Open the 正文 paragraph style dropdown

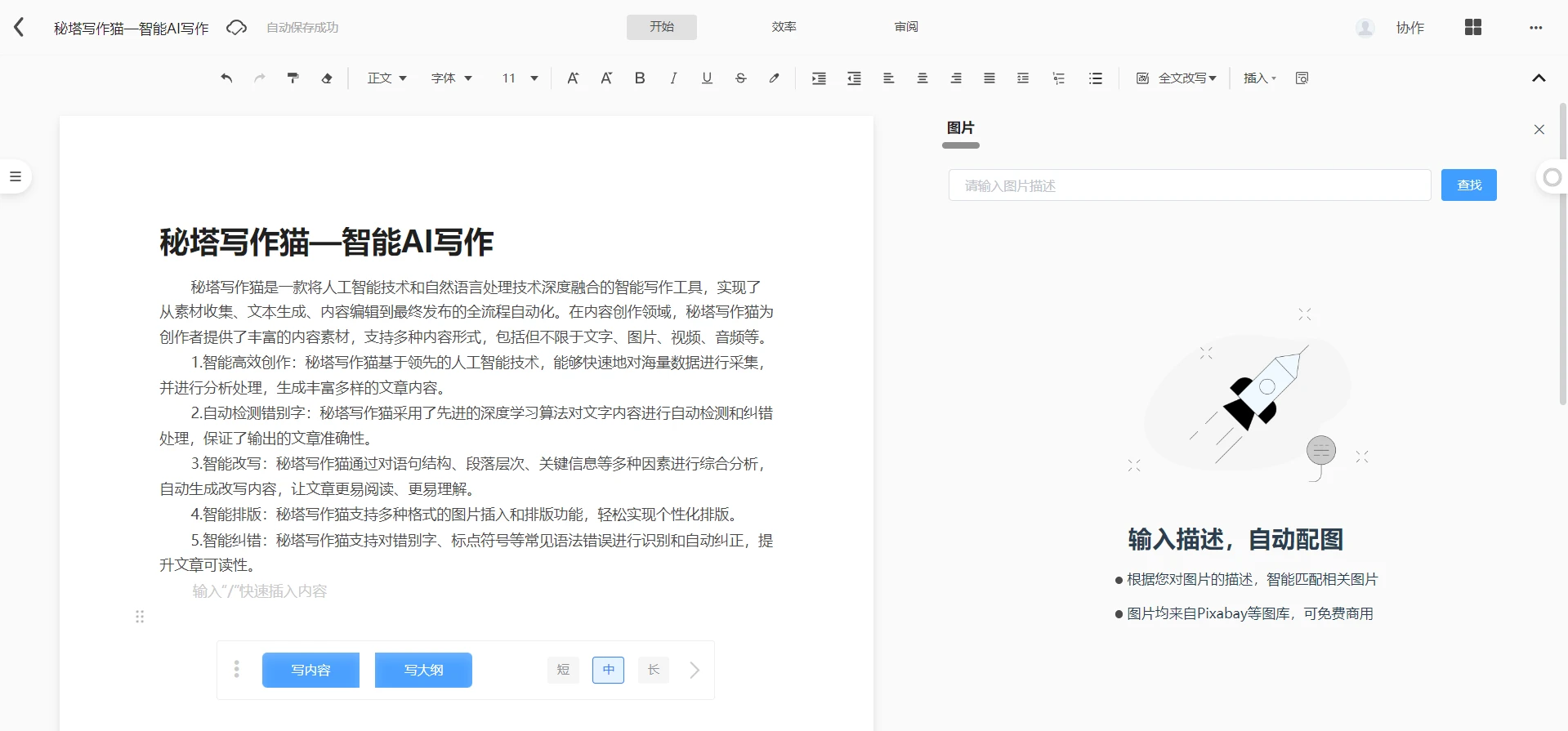pos(387,78)
